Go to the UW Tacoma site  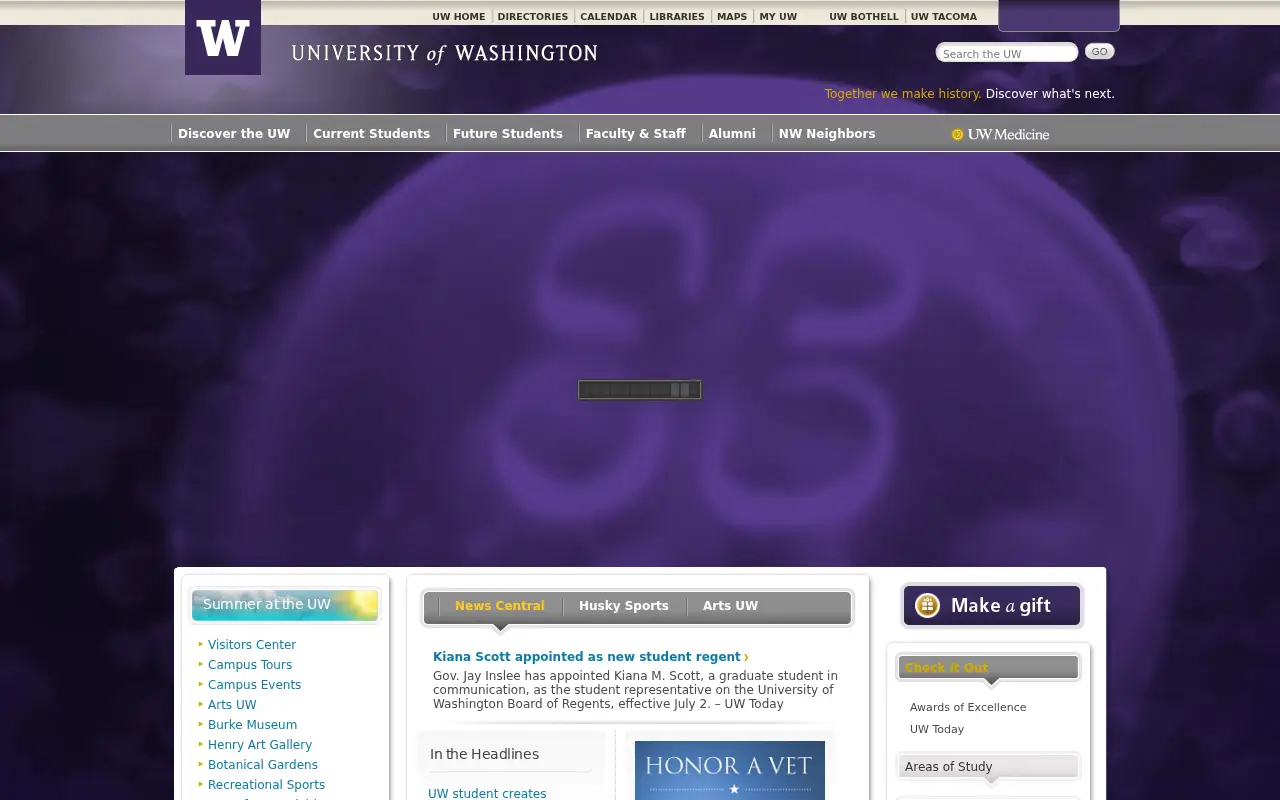tap(944, 17)
